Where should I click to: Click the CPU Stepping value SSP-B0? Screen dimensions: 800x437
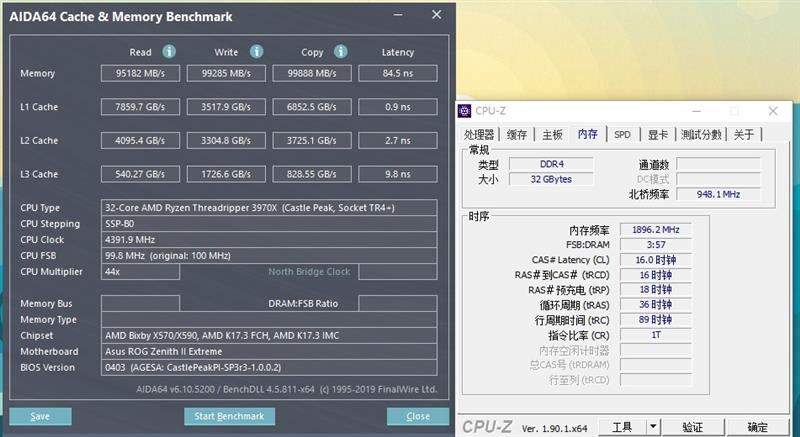[269, 224]
